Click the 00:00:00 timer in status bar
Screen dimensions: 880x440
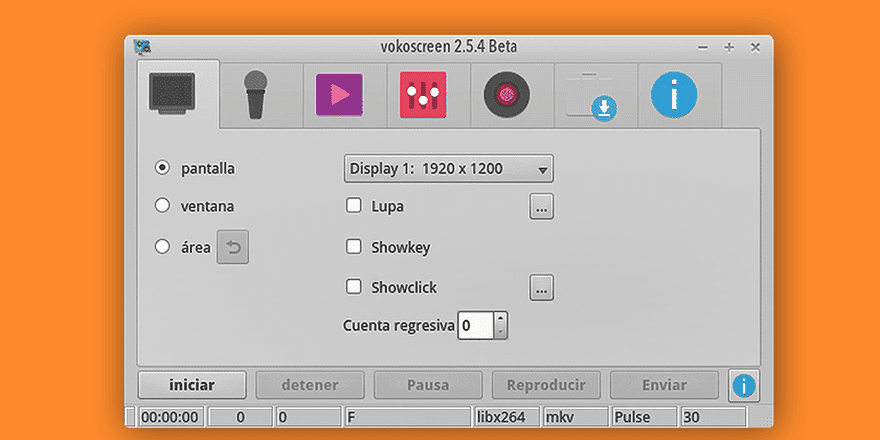171,417
